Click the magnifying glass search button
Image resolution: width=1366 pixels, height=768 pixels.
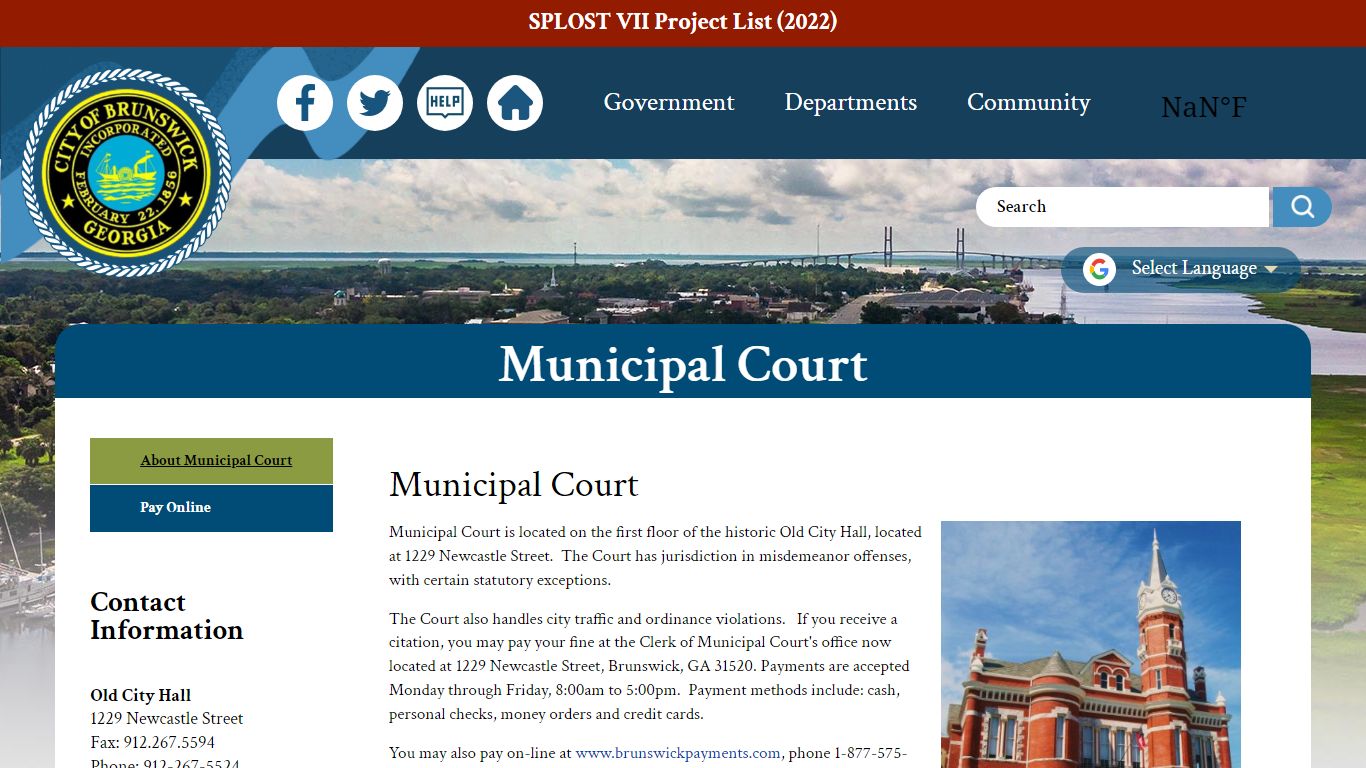(1302, 207)
